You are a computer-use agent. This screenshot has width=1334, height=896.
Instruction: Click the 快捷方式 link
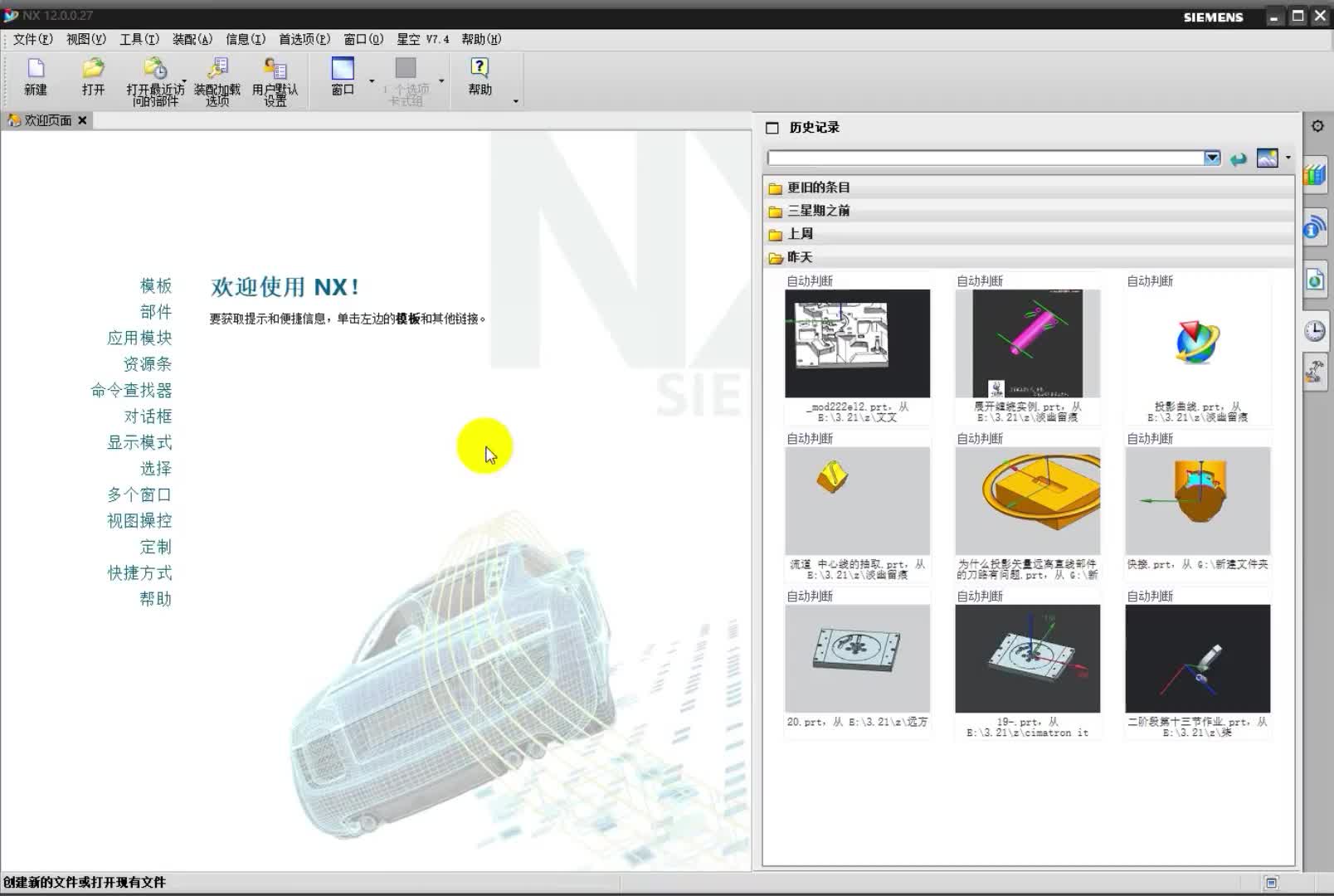[139, 573]
